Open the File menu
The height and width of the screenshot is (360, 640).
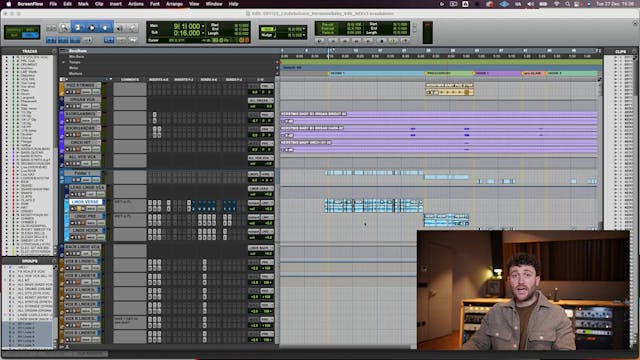53,4
